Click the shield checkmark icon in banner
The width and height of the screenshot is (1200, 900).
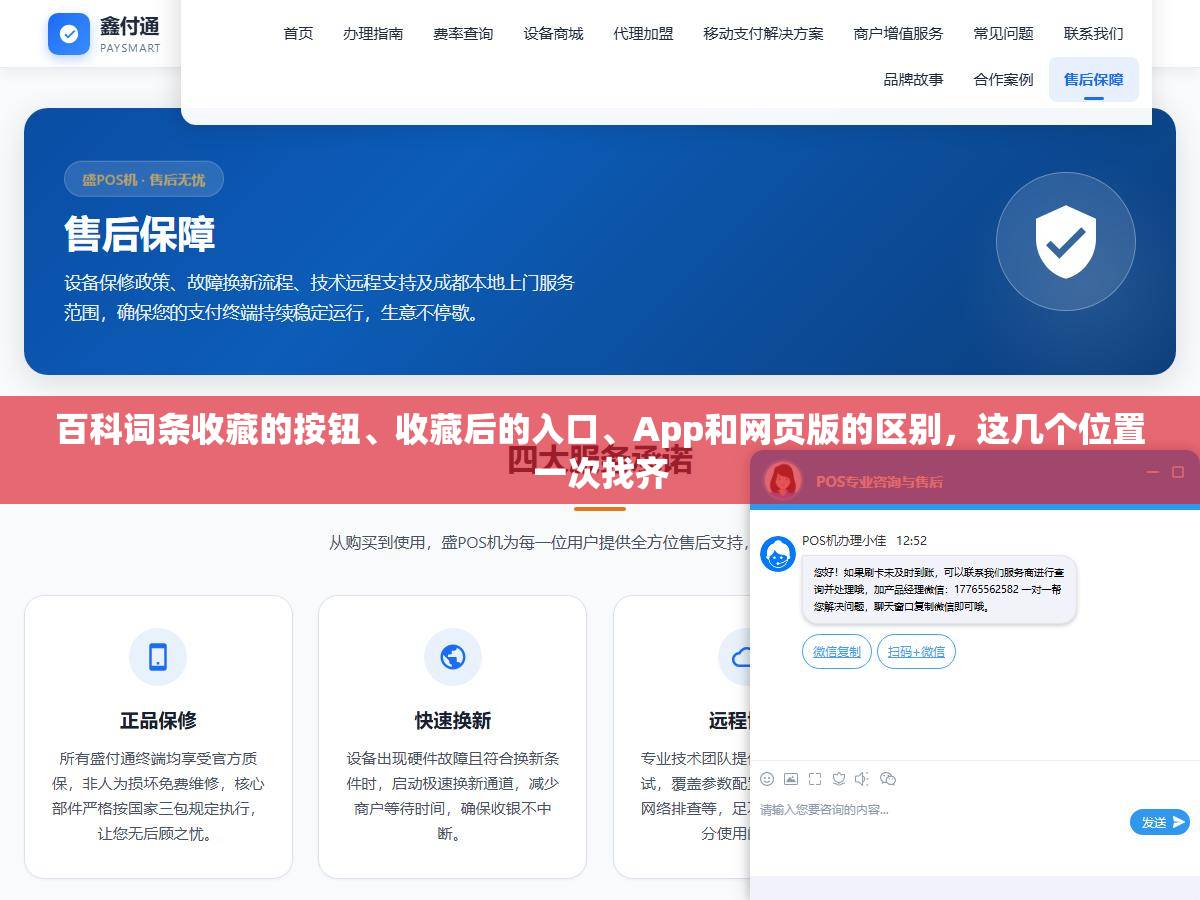point(1066,241)
